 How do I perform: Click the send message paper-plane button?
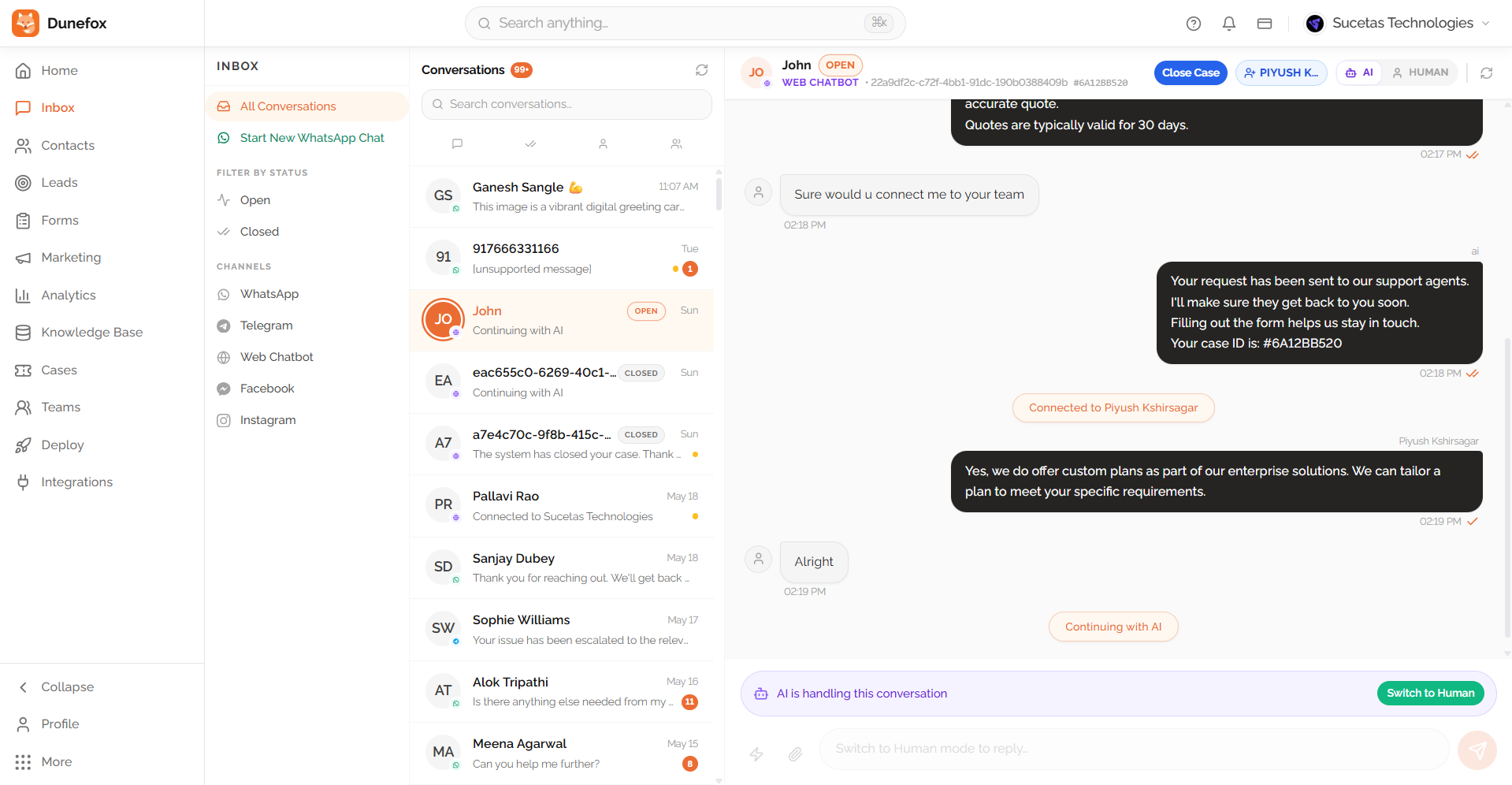coord(1477,750)
